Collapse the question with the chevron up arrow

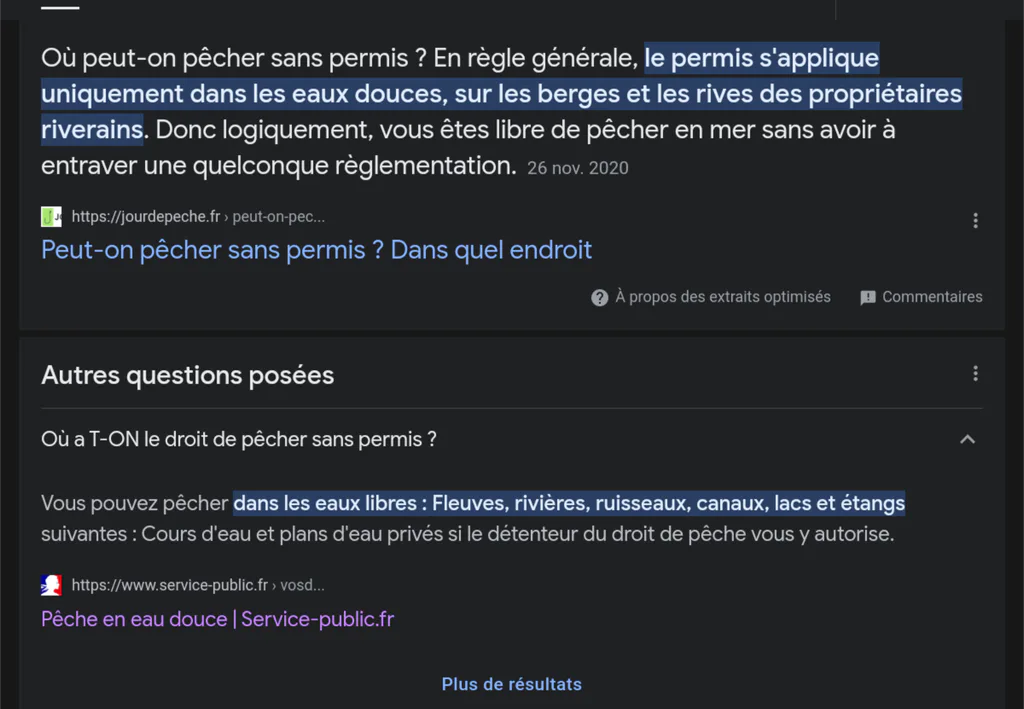[x=967, y=439]
